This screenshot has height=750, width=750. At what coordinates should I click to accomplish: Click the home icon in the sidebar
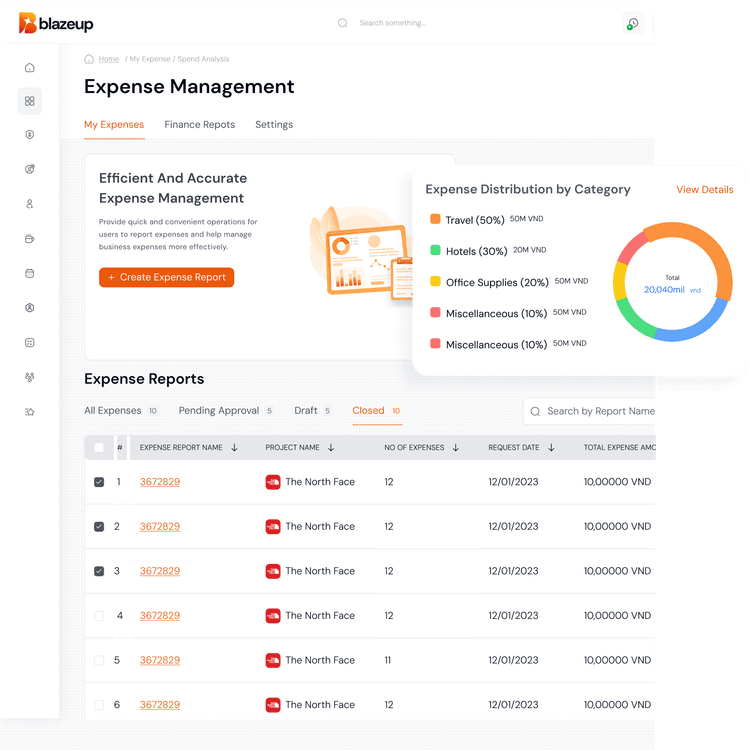point(30,68)
